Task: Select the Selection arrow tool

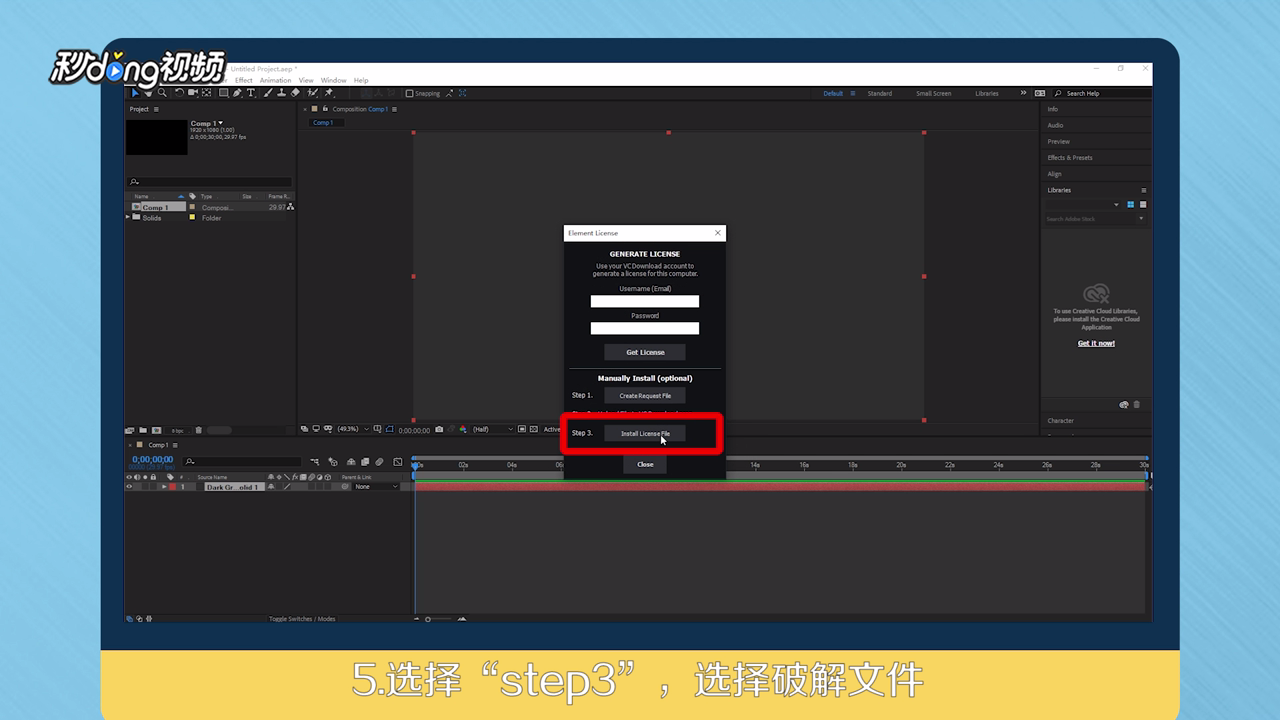Action: [x=135, y=93]
